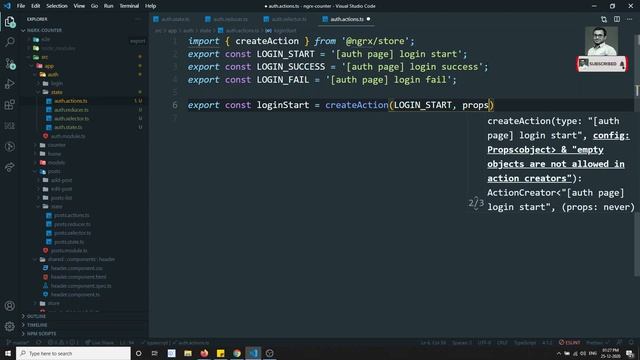This screenshot has height=360, width=640.
Task: Click the split editor right icon
Action: tap(617, 19)
